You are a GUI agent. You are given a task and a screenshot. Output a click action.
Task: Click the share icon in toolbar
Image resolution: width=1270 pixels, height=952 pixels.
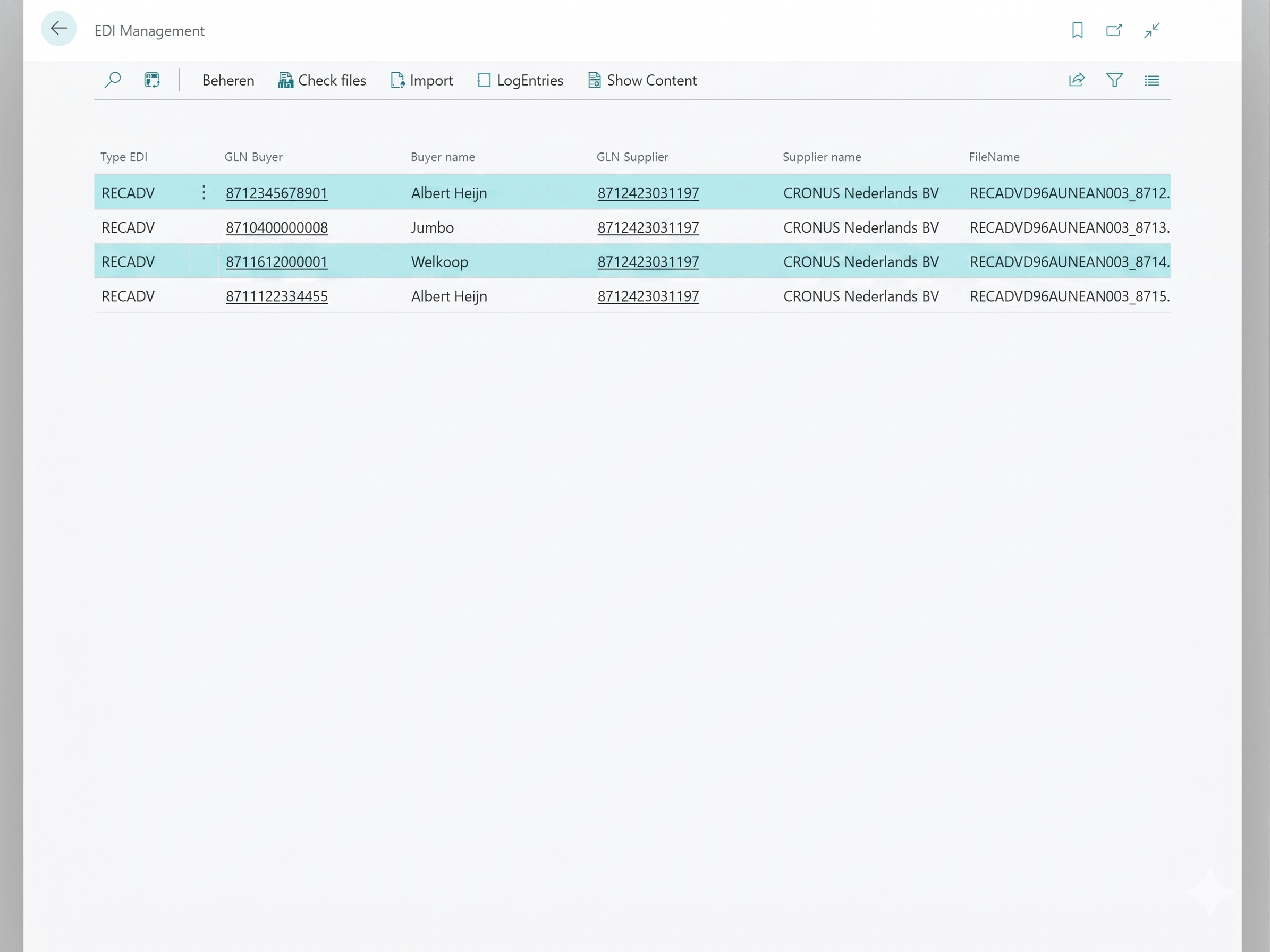1077,80
